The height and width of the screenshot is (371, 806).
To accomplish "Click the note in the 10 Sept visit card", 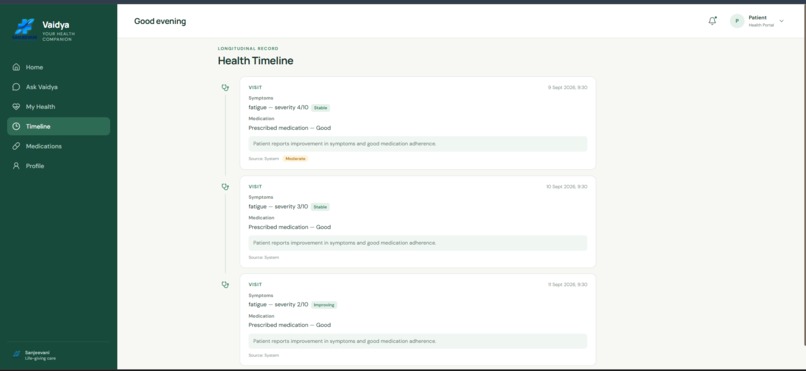I will point(418,243).
